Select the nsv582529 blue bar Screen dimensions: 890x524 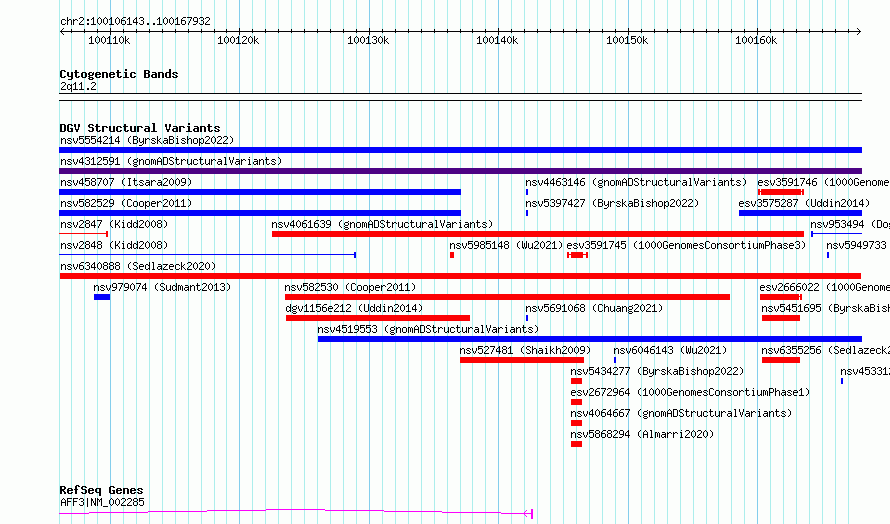point(260,213)
